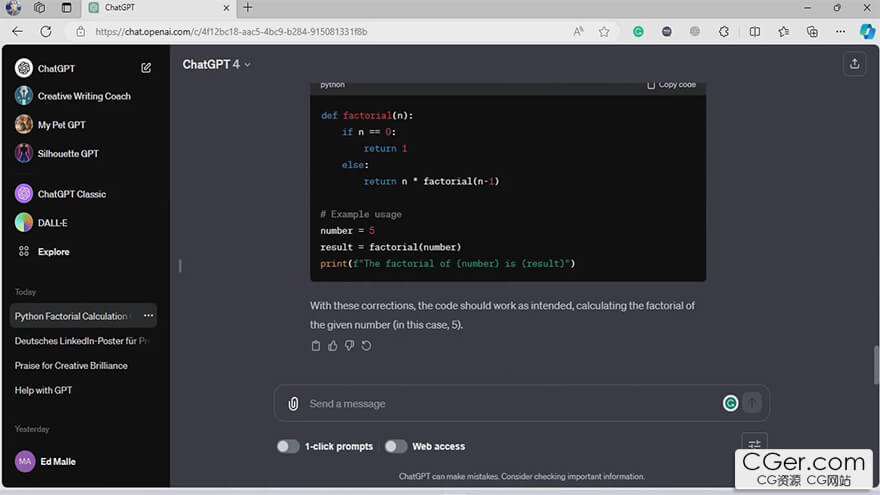880x495 pixels.
Task: Open prompt settings sliders icon
Action: [x=754, y=444]
